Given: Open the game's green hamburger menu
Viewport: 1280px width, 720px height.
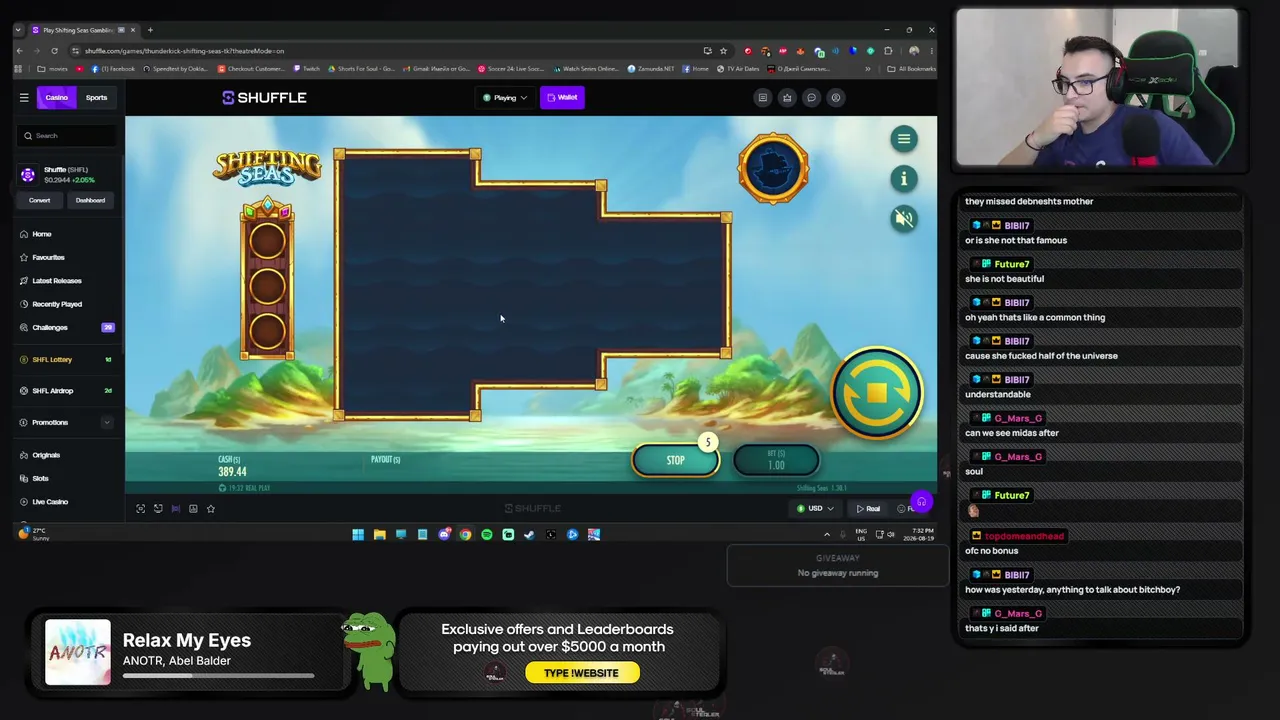Looking at the screenshot, I should tap(904, 139).
